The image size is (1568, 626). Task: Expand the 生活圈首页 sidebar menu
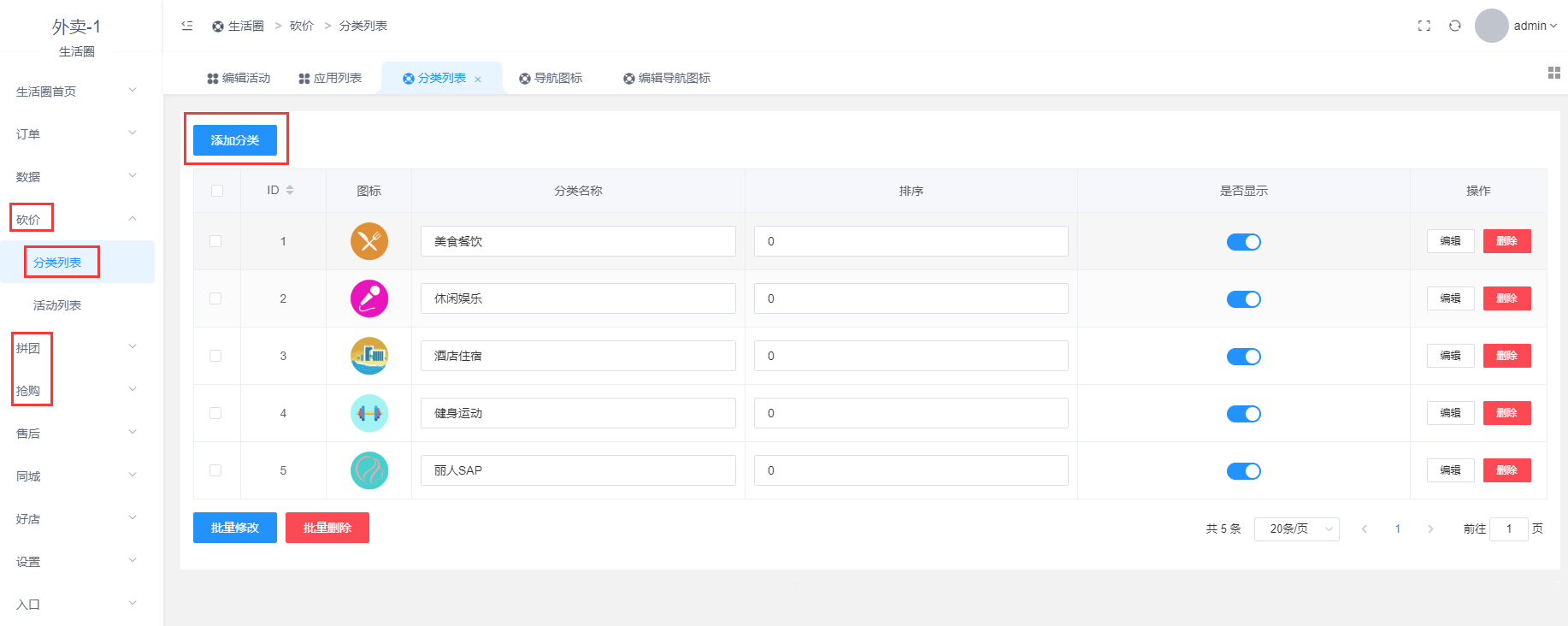click(77, 91)
